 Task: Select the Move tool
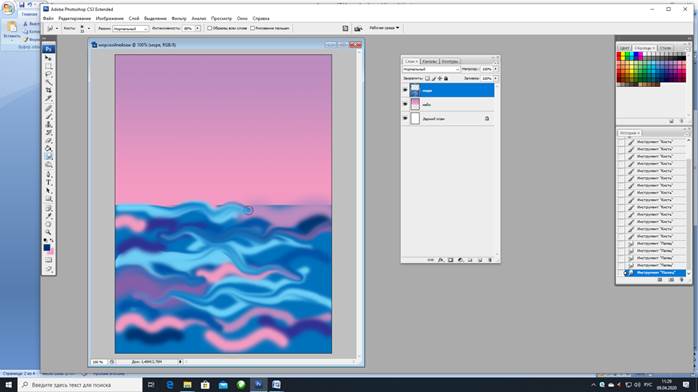49,58
